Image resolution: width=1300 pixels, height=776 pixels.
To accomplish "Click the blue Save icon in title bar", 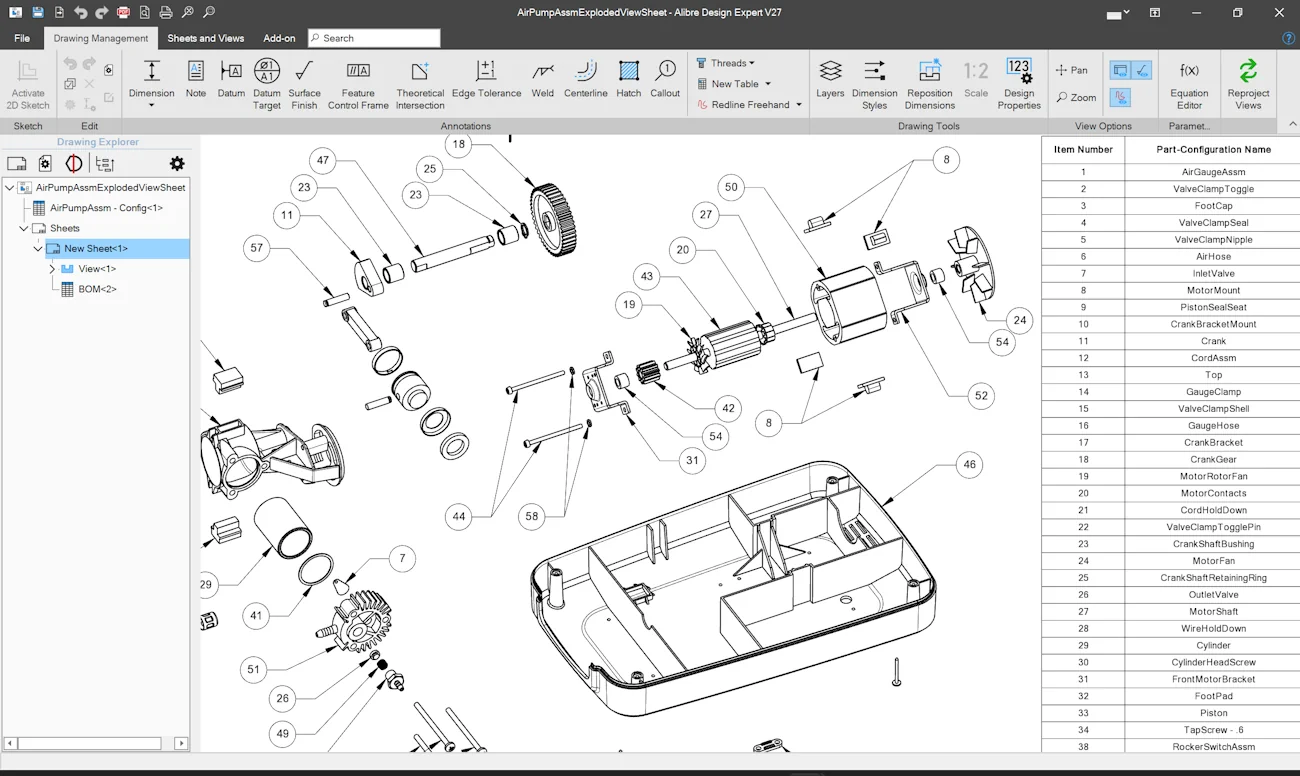I will click(37, 12).
